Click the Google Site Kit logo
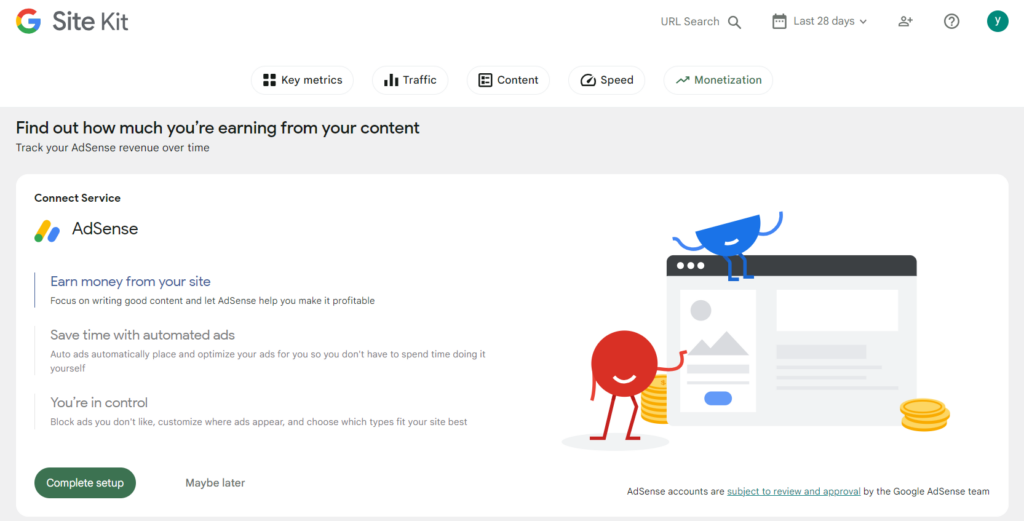 click(72, 21)
